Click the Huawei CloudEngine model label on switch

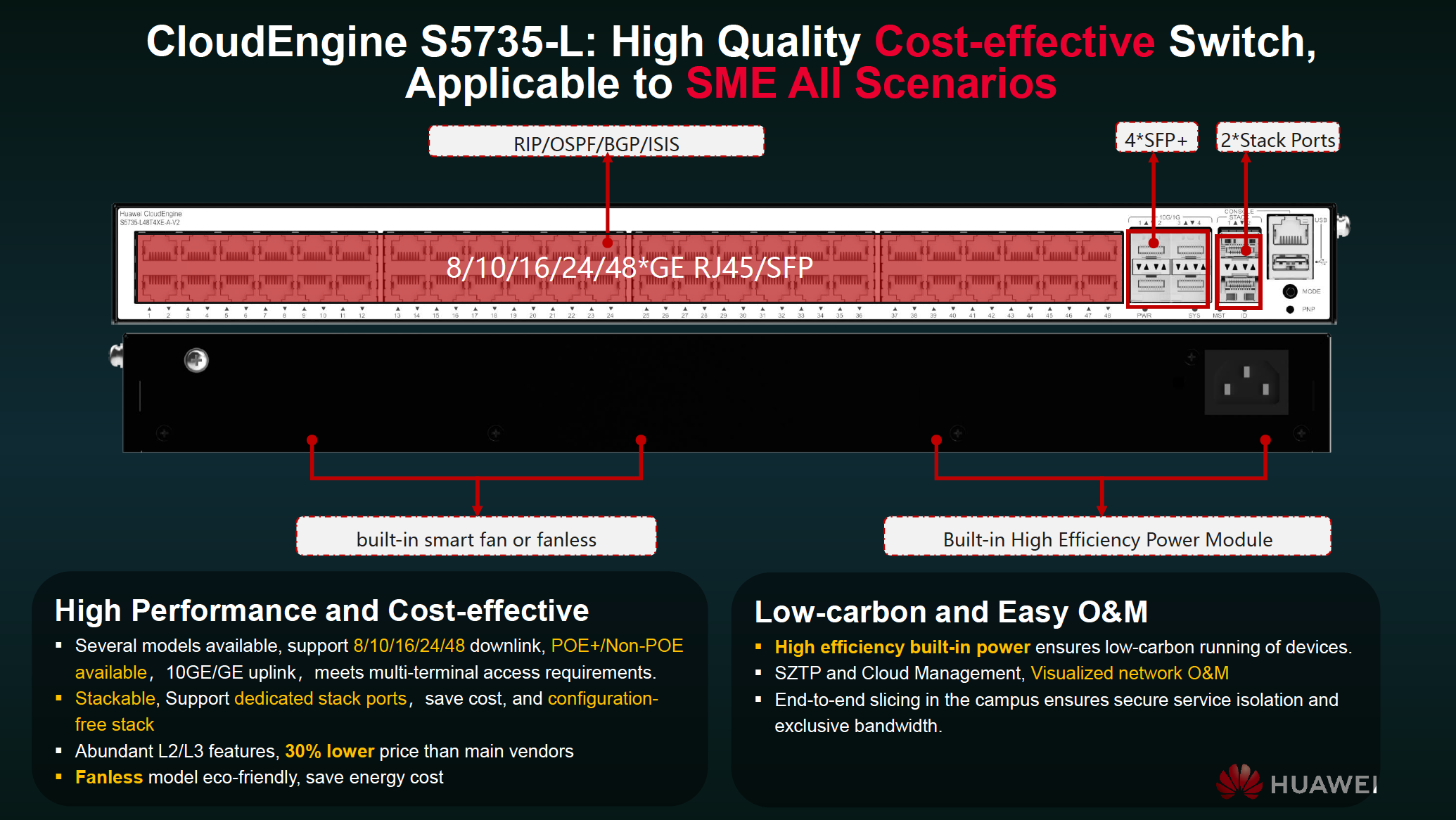click(151, 218)
